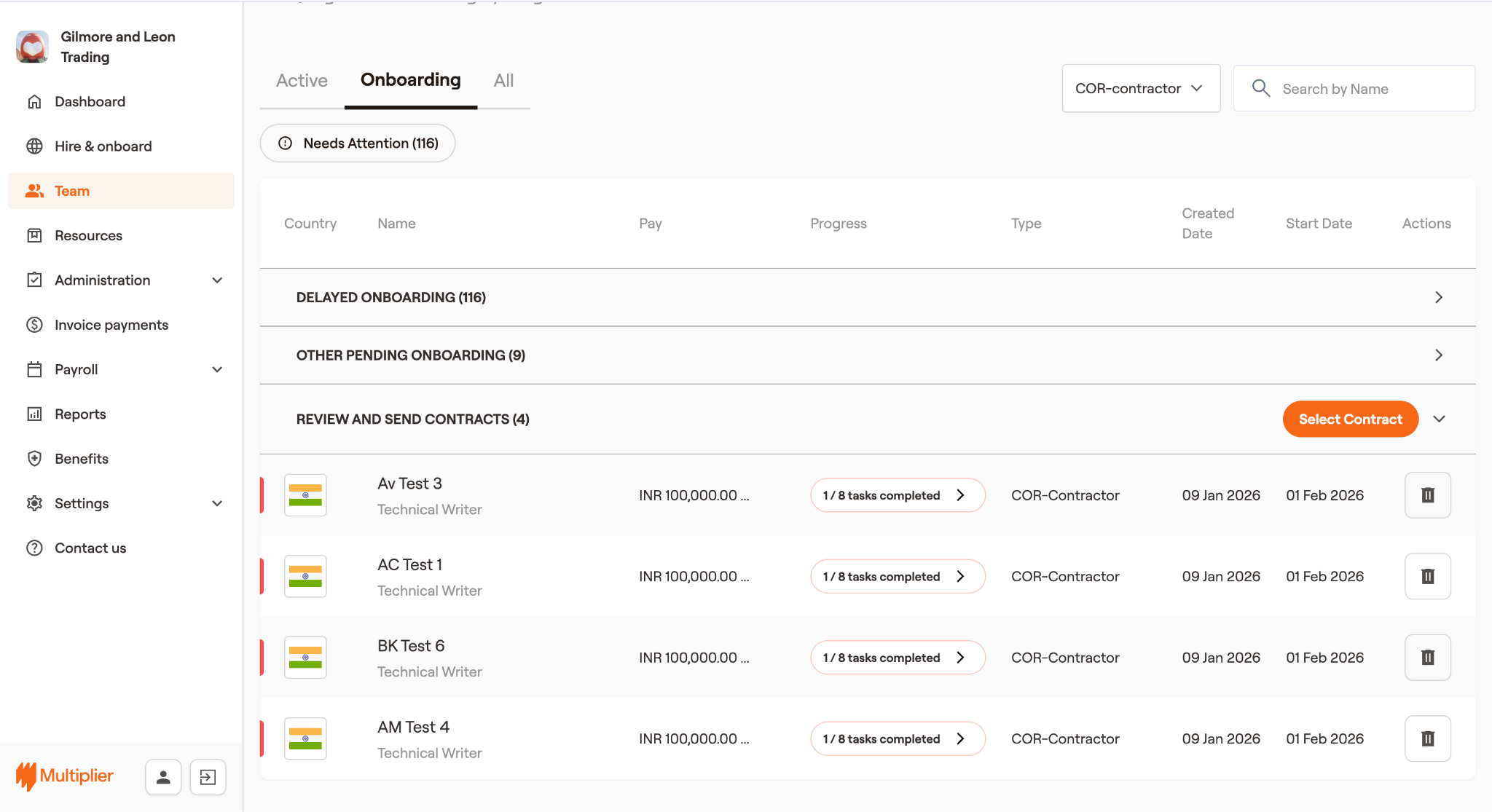Switch to the Active tab
Image resolution: width=1492 pixels, height=812 pixels.
pyautogui.click(x=302, y=80)
